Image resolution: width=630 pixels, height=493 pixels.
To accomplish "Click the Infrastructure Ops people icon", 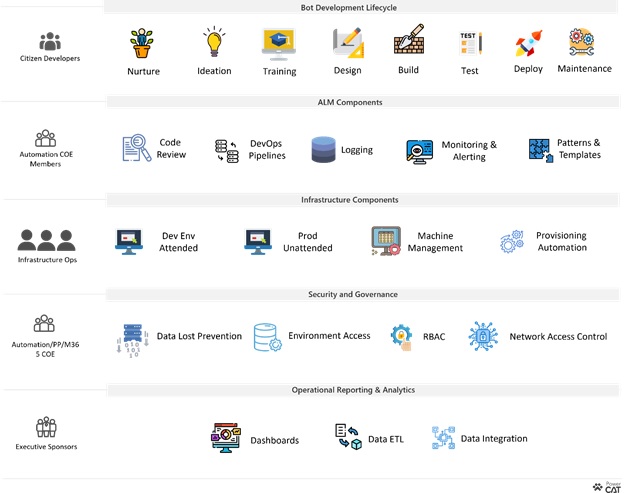I will click(47, 240).
